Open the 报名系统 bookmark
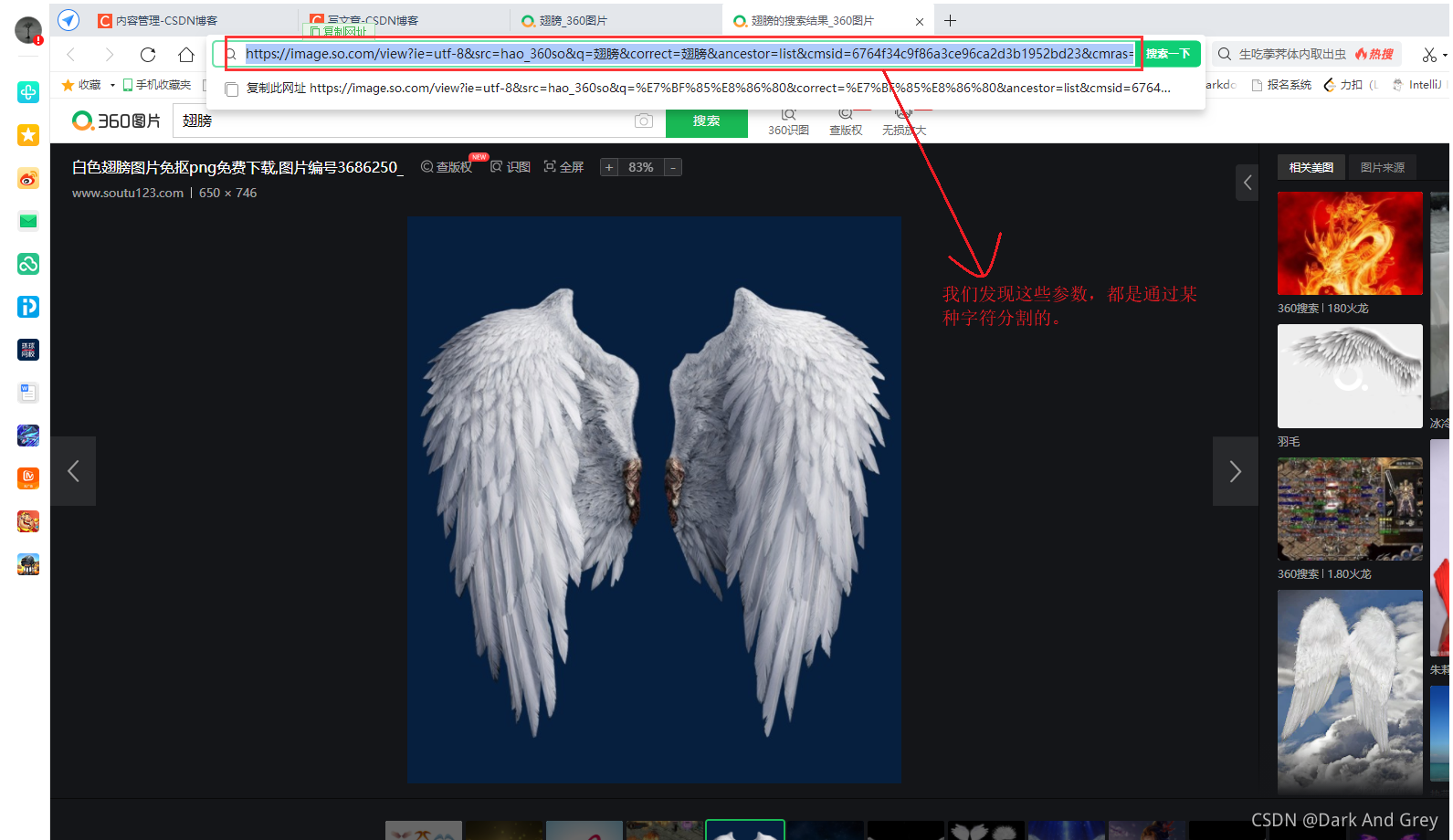This screenshot has width=1453, height=840. [x=1281, y=85]
